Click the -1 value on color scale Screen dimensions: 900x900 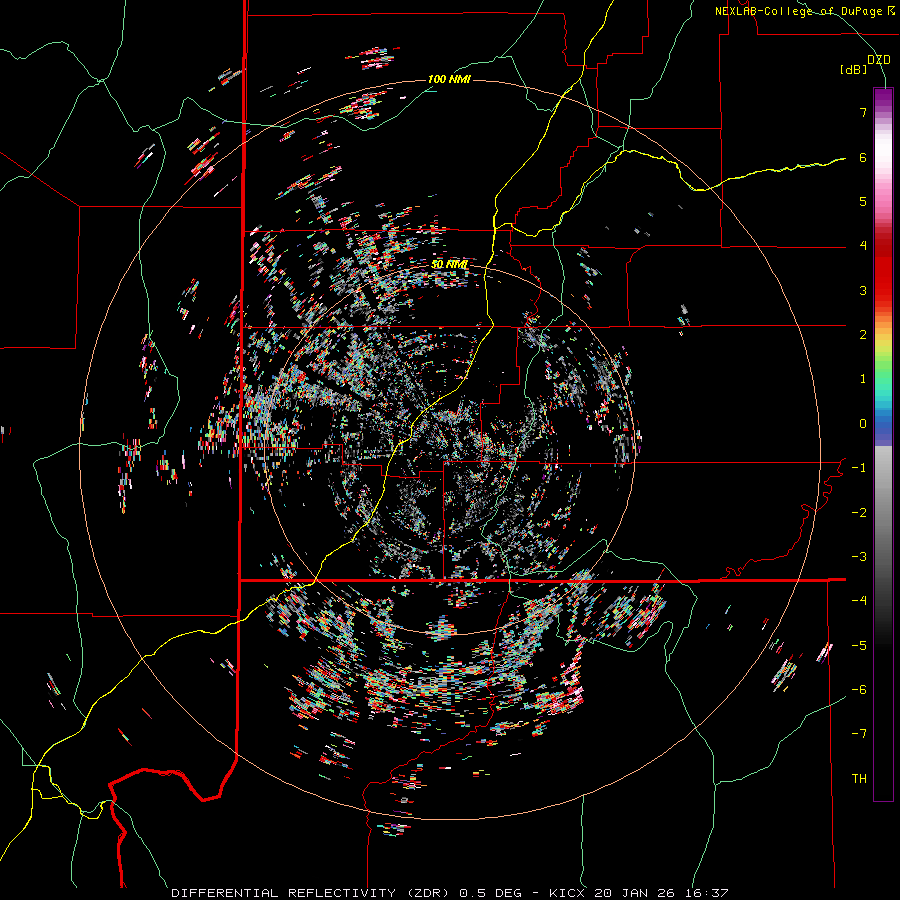859,468
